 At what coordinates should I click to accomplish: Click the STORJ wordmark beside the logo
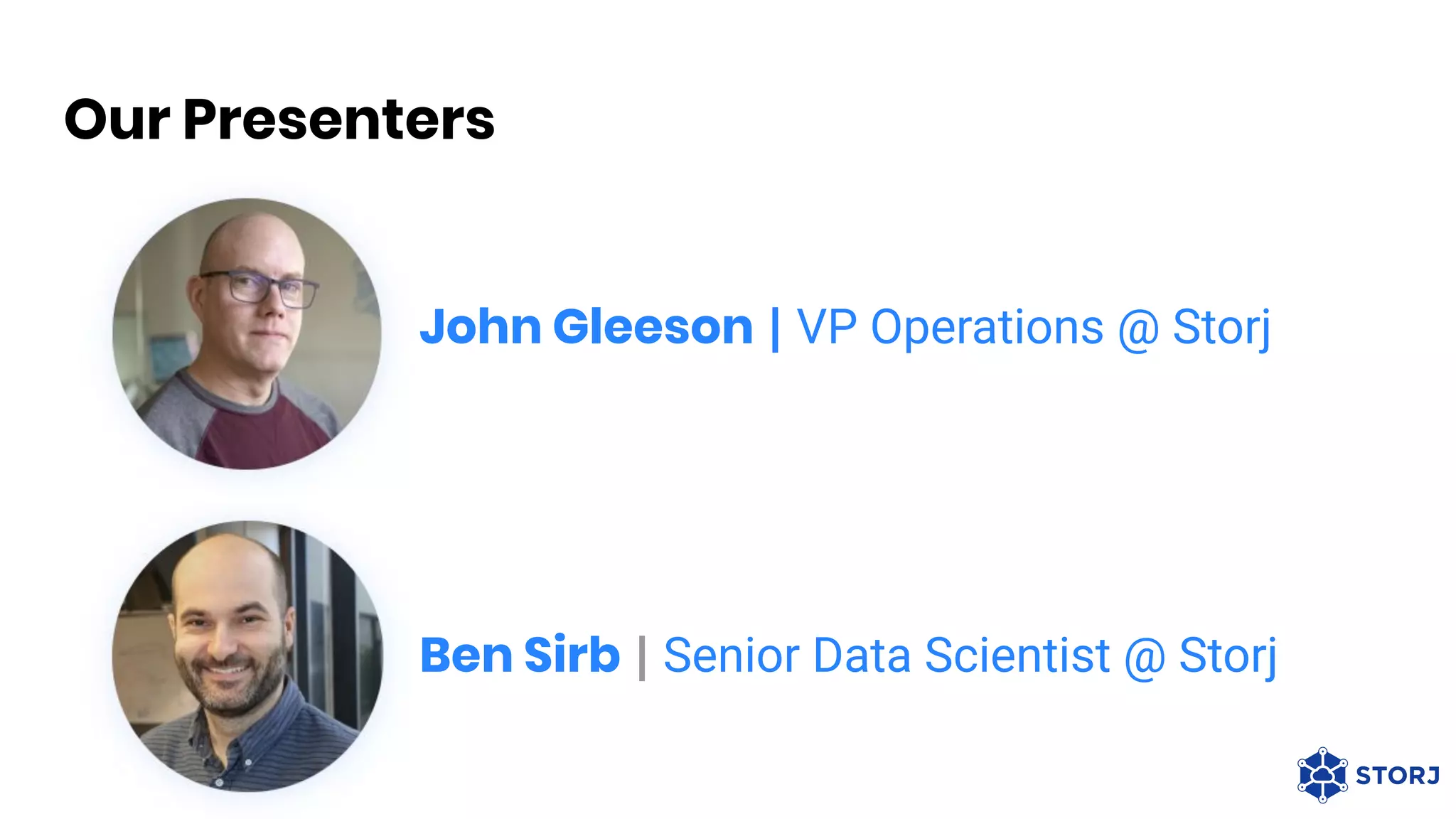[x=1398, y=776]
